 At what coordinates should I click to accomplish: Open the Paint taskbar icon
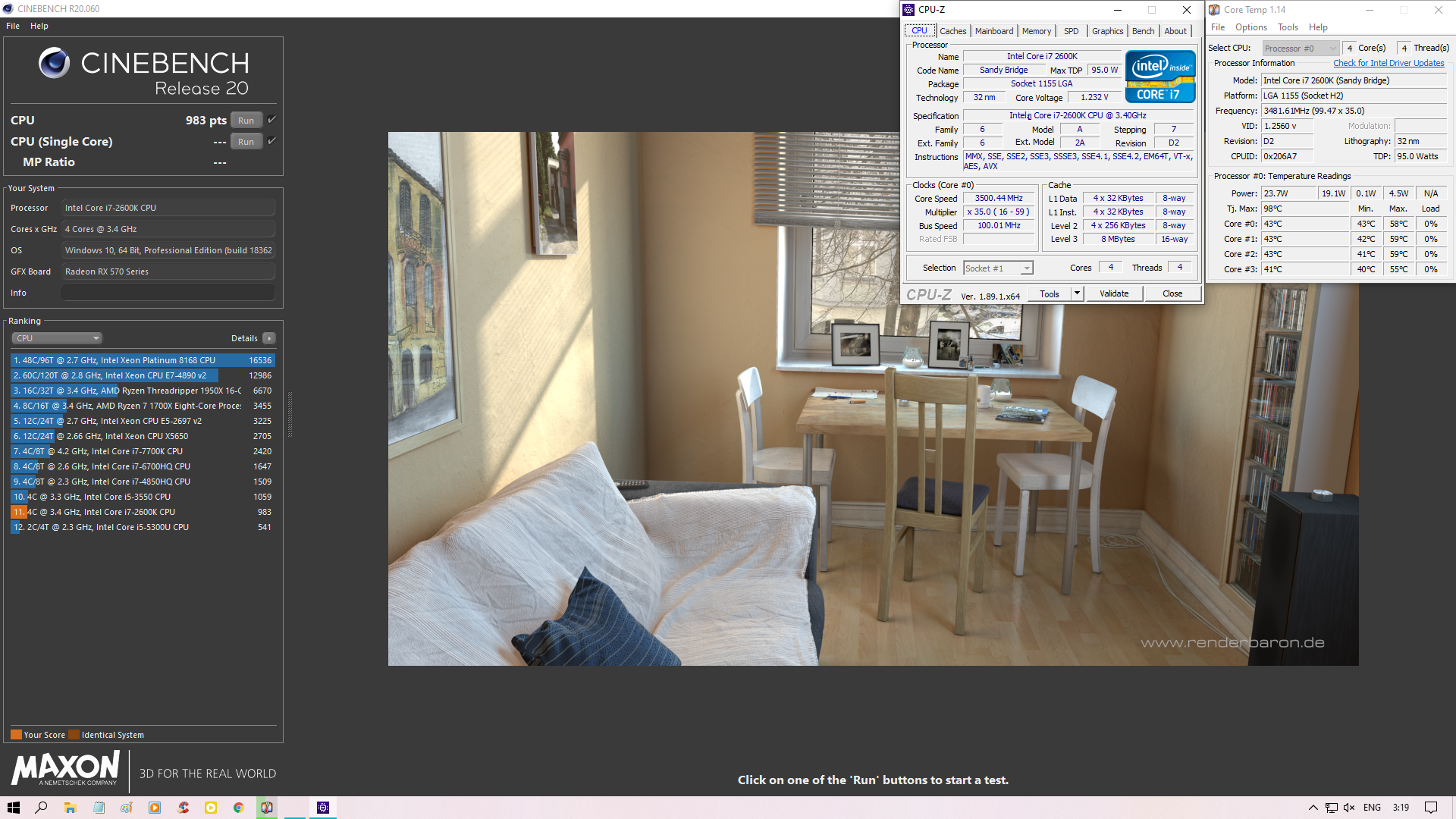coord(127,808)
